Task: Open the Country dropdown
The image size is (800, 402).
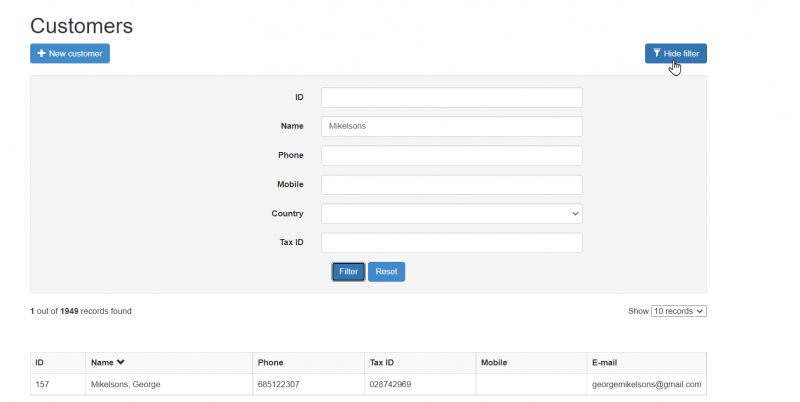Action: 451,213
